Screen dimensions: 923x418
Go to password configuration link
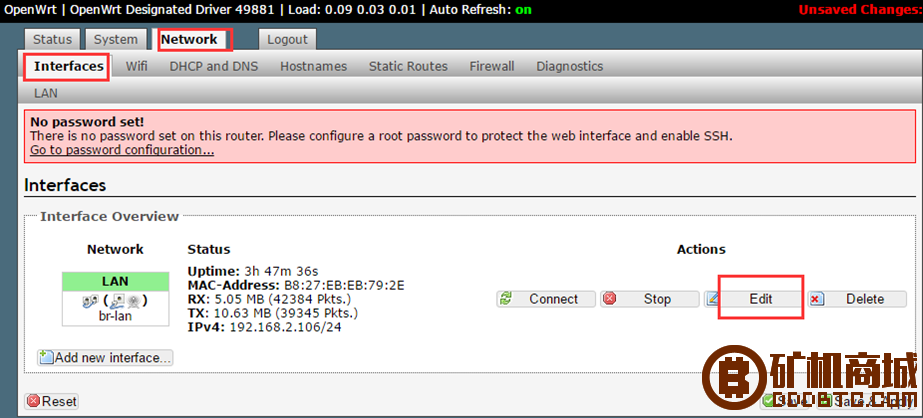tap(122, 150)
